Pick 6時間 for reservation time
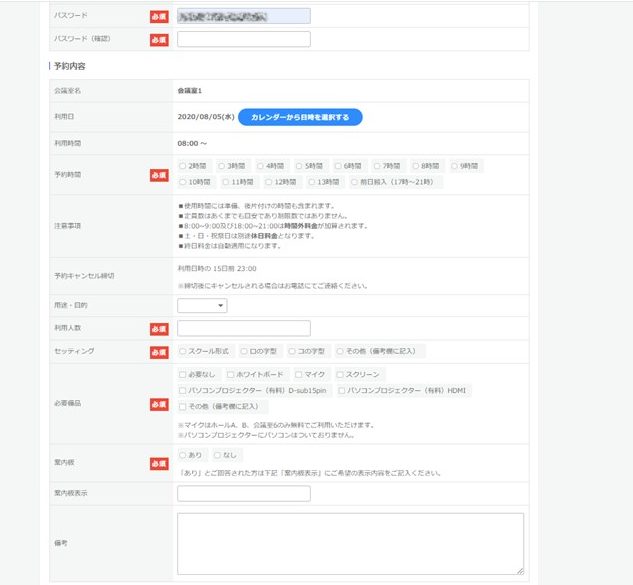Screen dimensions: 633x585 coord(338,166)
